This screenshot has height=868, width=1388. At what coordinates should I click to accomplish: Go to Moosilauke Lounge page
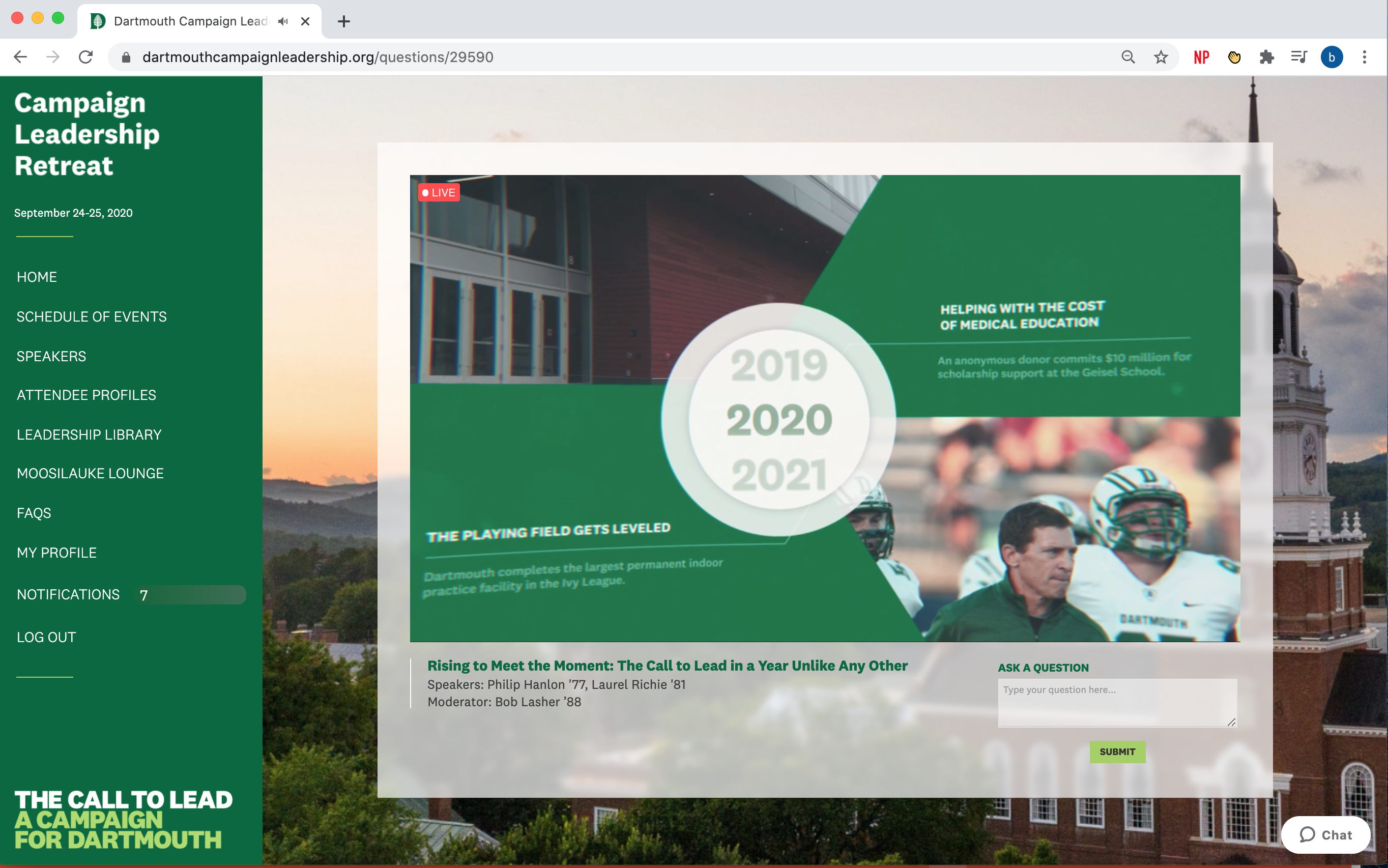coord(90,473)
